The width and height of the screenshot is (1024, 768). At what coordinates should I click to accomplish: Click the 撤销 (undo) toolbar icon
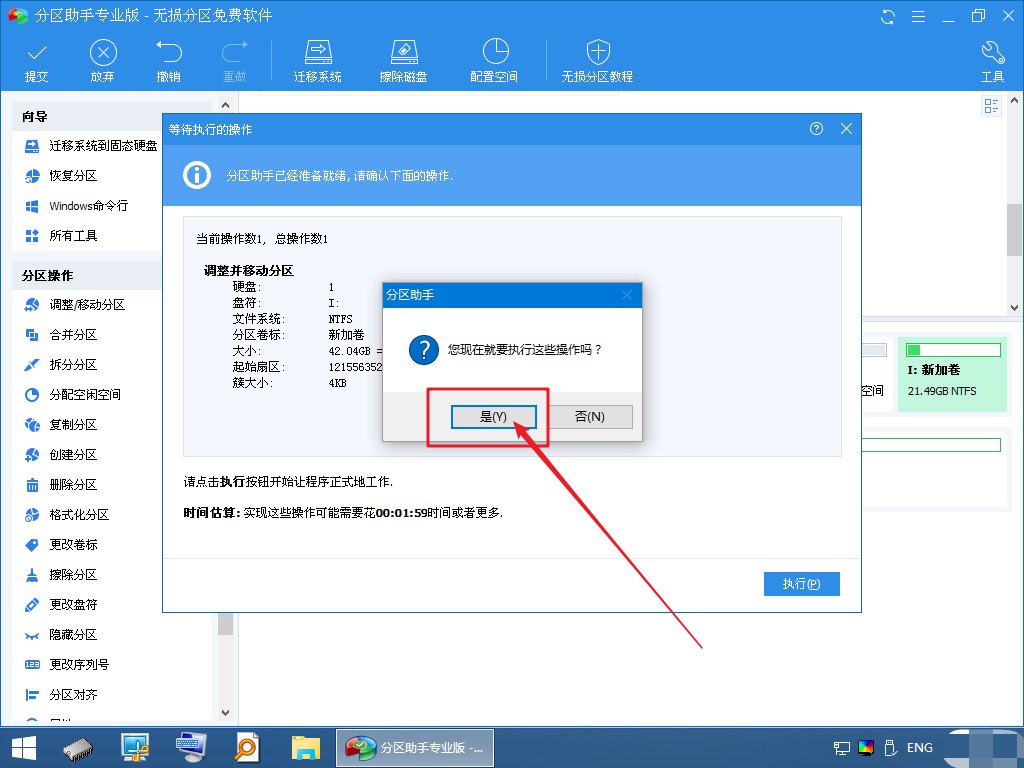(168, 61)
